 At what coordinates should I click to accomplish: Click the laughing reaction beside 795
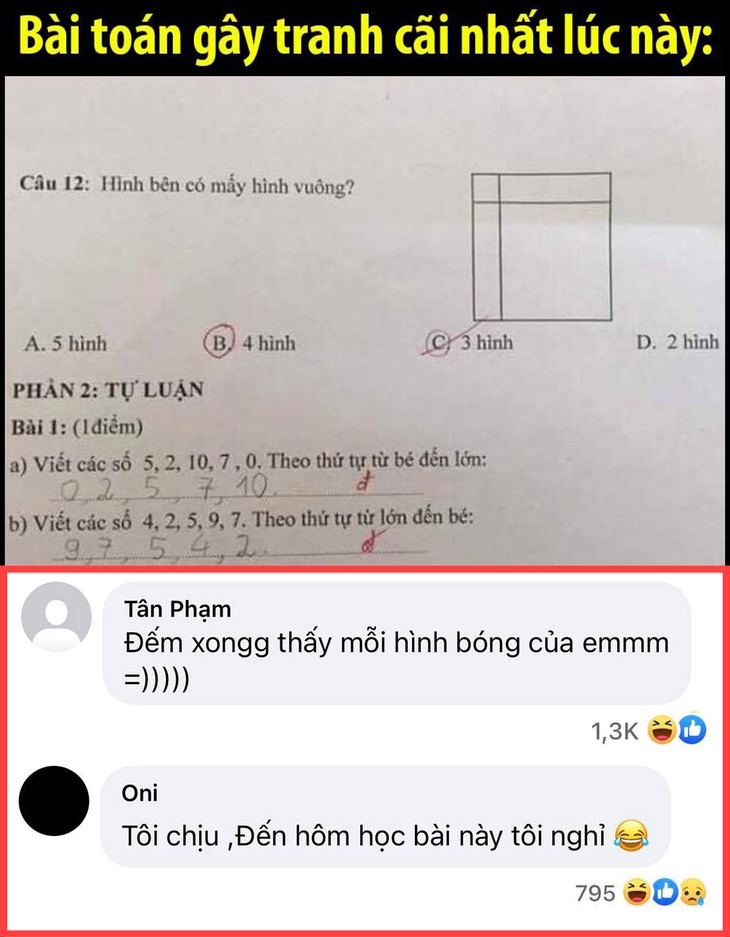tap(637, 893)
